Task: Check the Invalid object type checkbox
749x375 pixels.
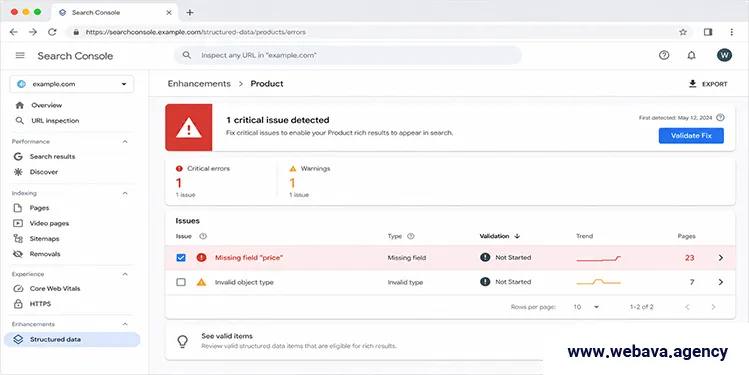Action: 181,282
